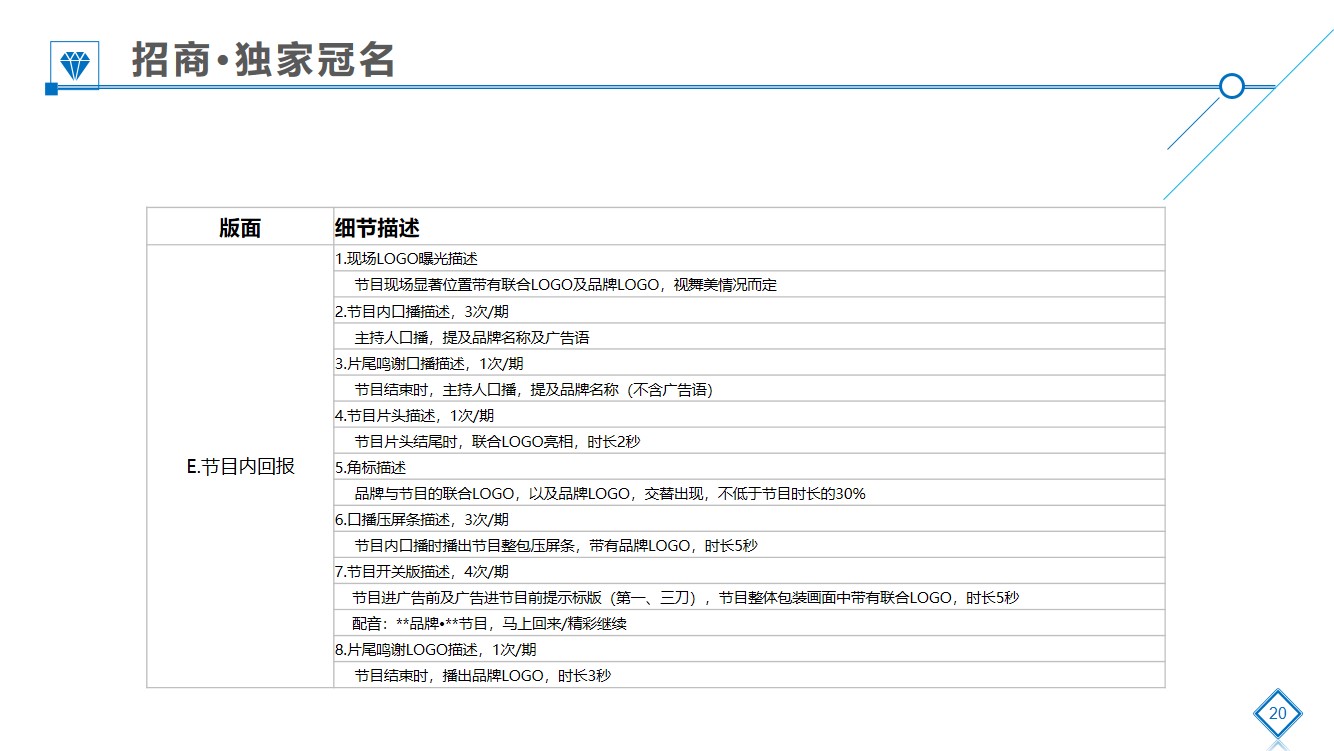Select the E.节目内回报 cell
Screen dimensions: 1334x751
tap(240, 466)
